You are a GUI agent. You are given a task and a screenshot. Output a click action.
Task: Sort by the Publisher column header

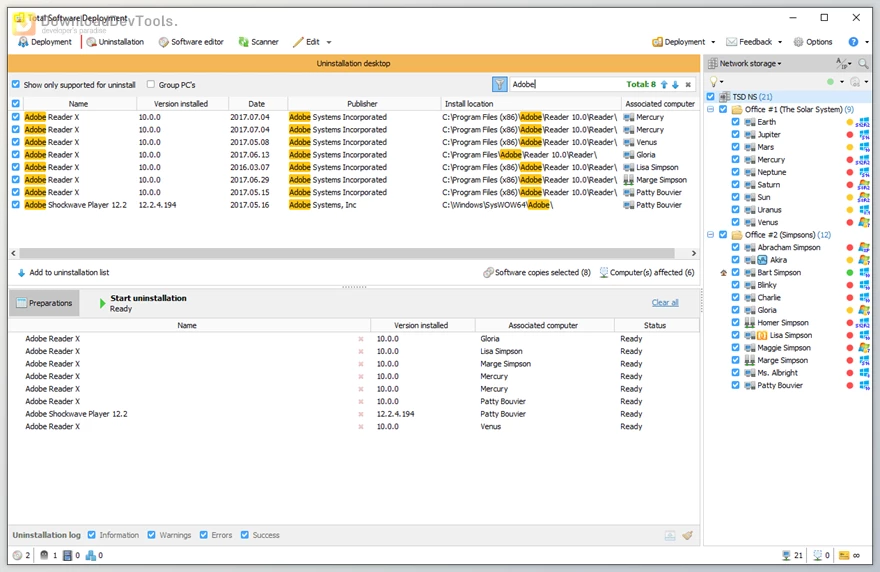click(363, 104)
